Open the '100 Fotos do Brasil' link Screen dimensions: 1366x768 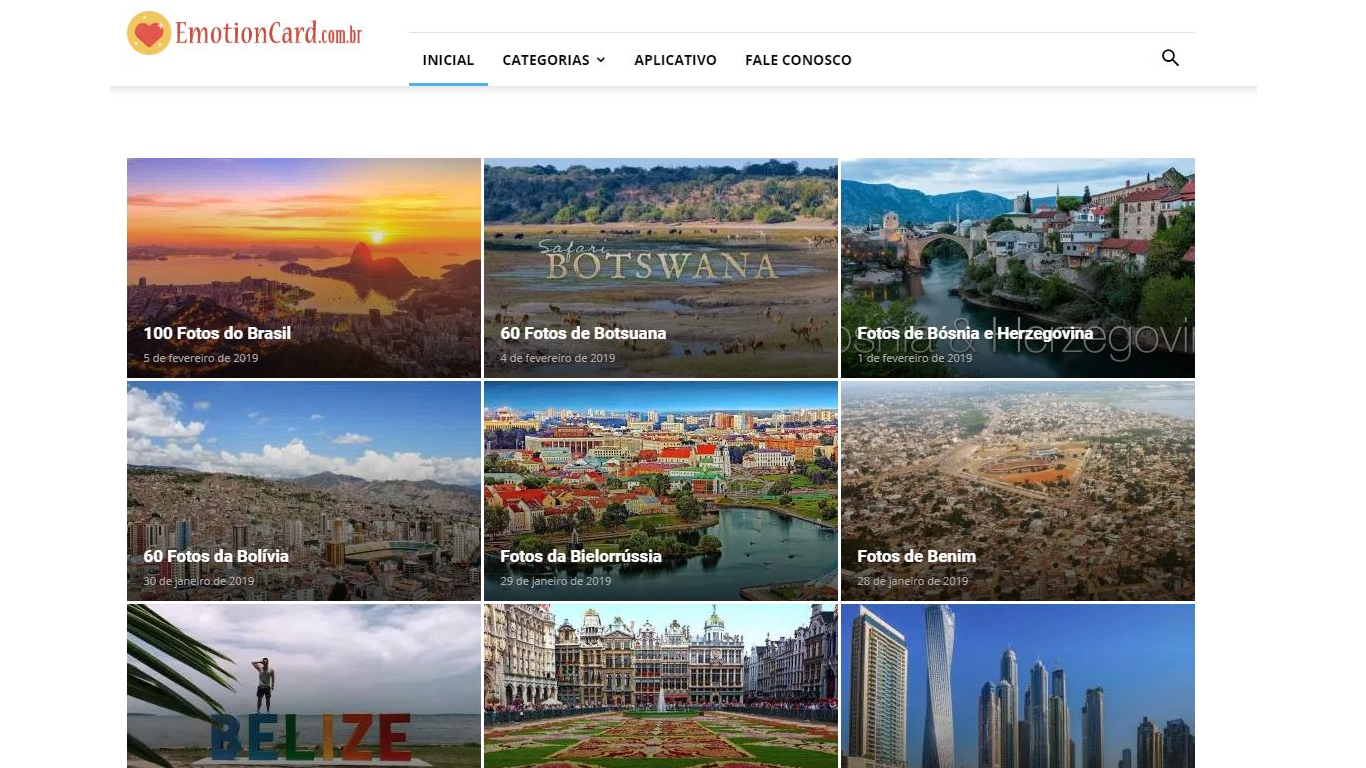pyautogui.click(x=217, y=333)
